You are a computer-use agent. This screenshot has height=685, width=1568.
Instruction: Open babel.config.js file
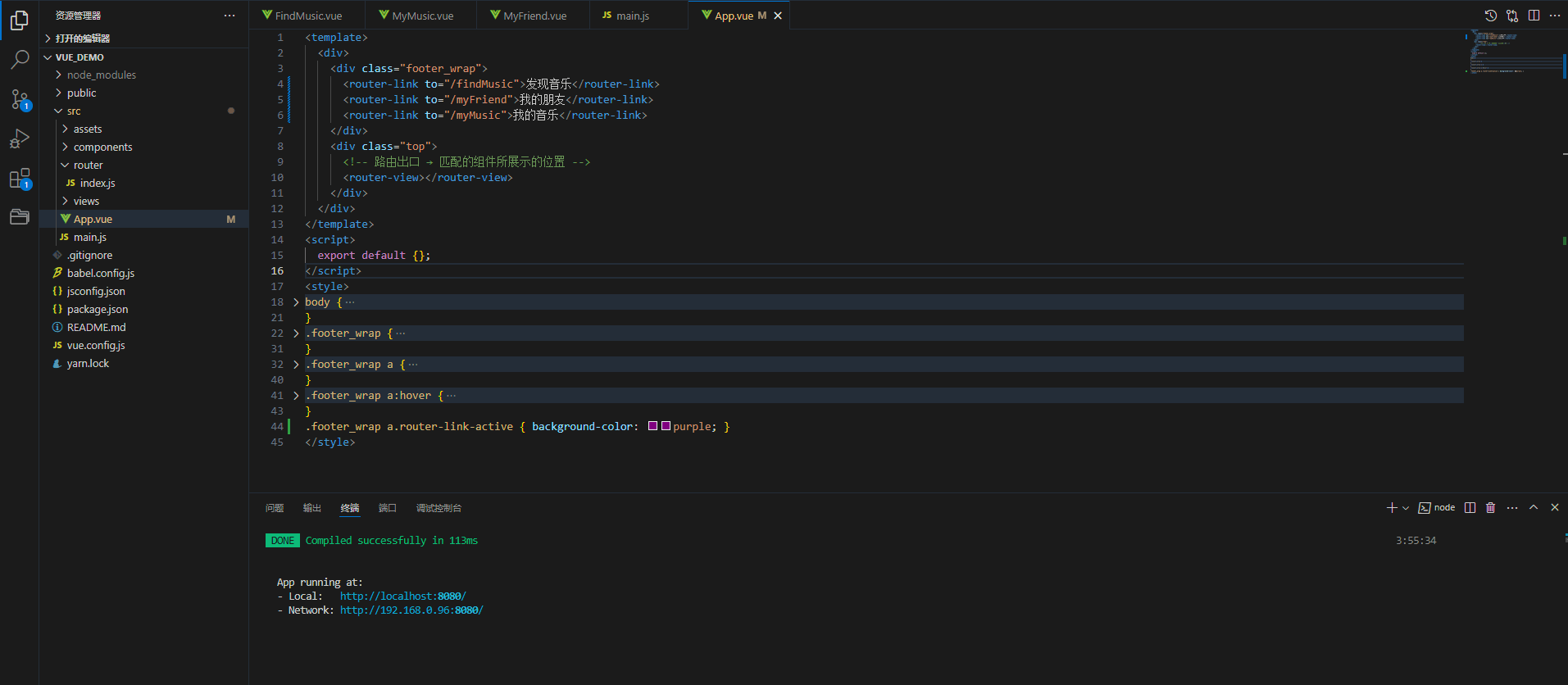(143, 273)
